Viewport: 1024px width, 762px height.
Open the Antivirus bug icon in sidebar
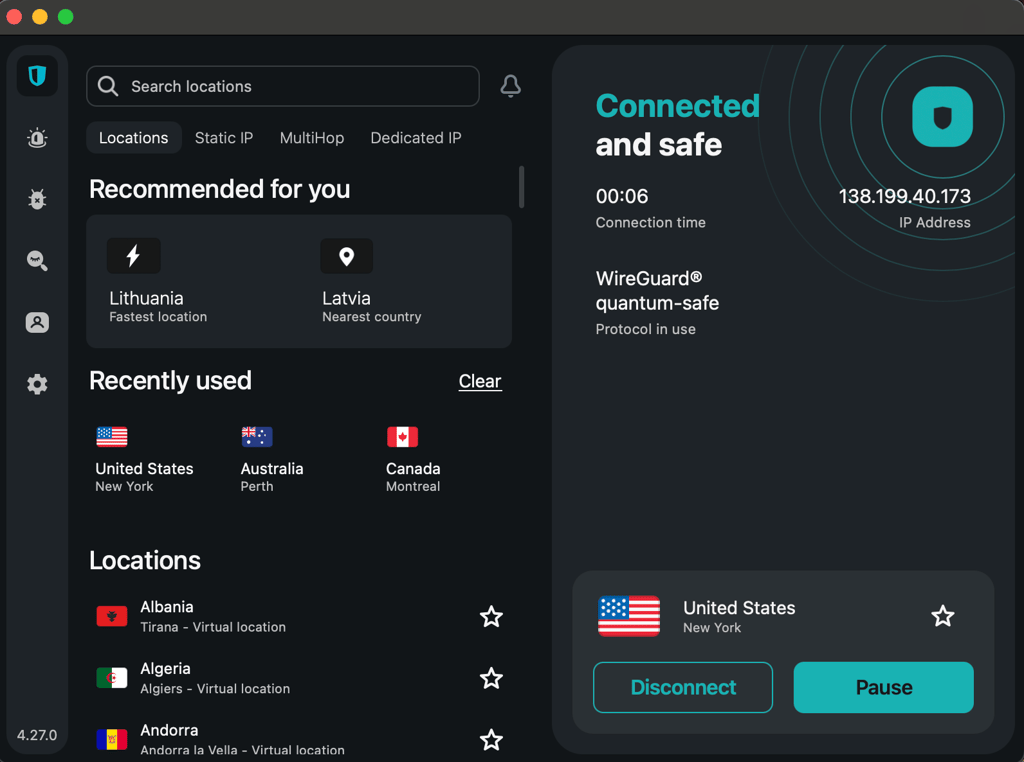click(x=37, y=199)
